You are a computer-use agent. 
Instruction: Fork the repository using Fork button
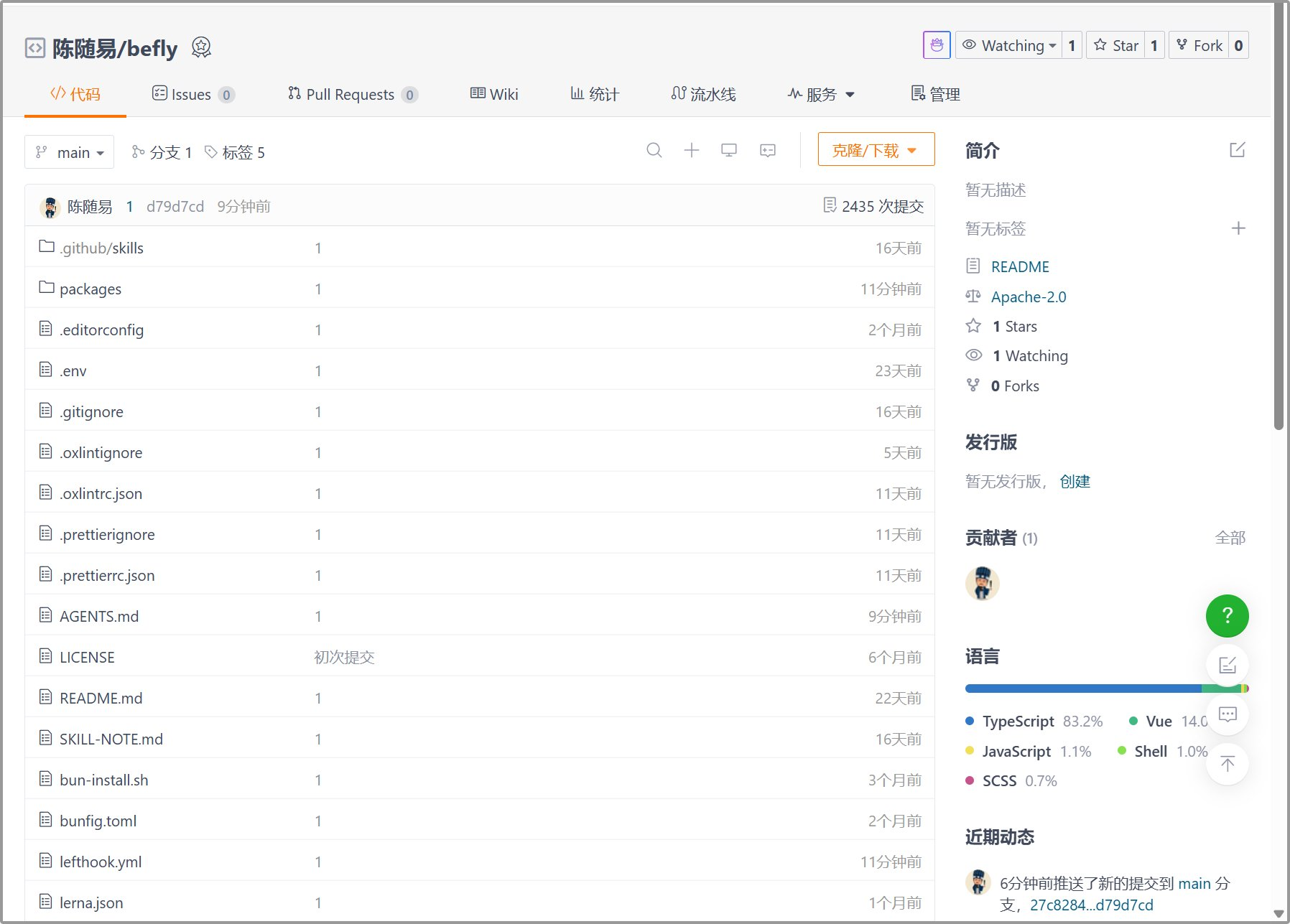click(x=1199, y=45)
